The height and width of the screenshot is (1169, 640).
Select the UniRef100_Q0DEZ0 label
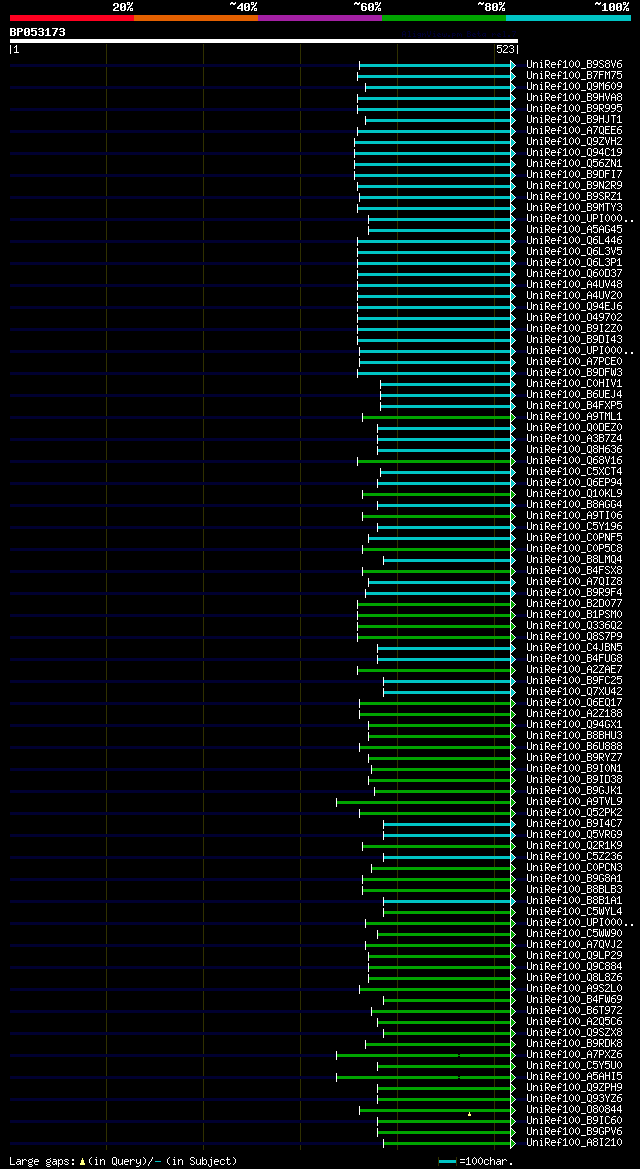point(574,427)
